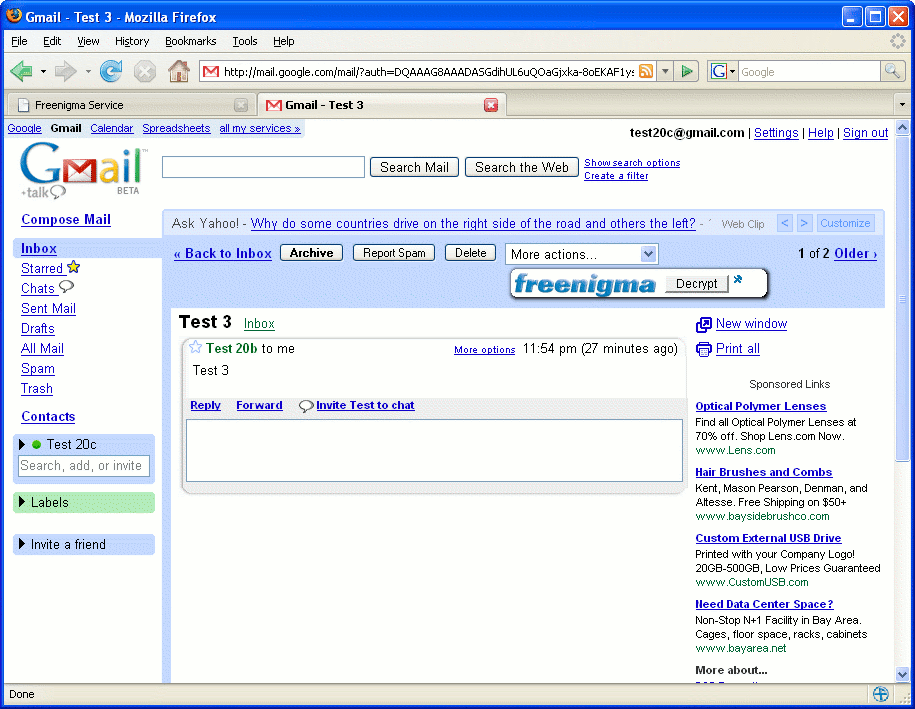Star the message from Test 20b
915x709 pixels.
(195, 347)
